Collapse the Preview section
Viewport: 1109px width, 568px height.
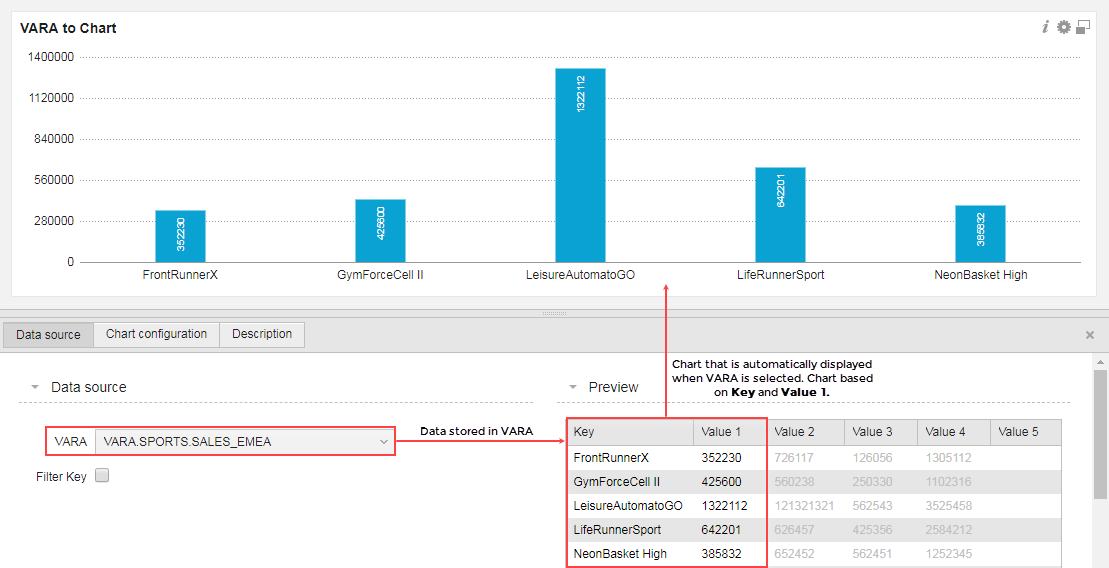pyautogui.click(x=573, y=388)
